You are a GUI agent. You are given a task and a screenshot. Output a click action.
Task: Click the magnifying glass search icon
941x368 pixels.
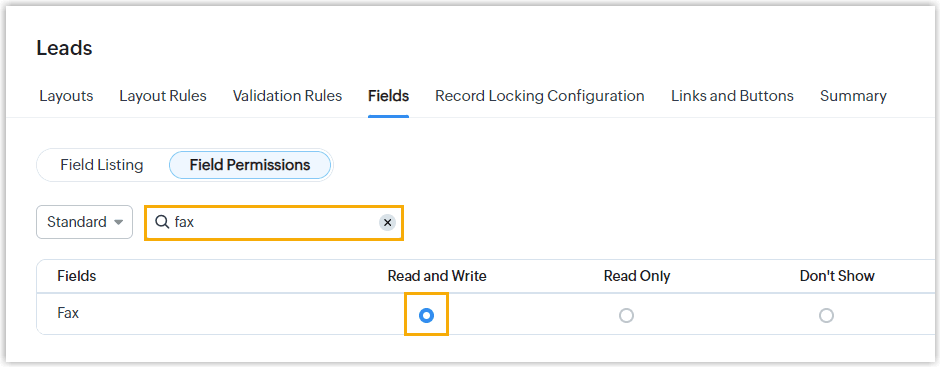click(161, 222)
